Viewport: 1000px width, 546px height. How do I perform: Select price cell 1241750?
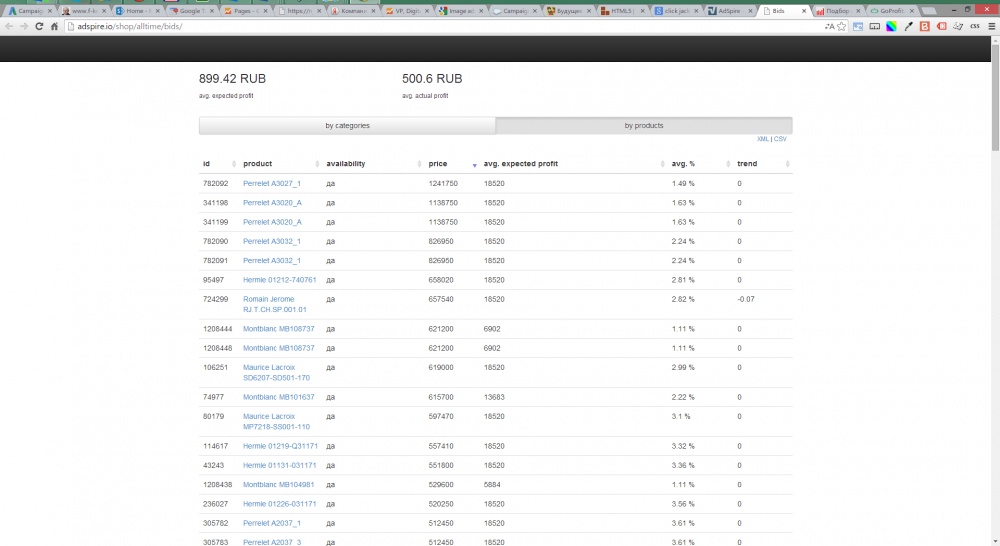(x=443, y=184)
